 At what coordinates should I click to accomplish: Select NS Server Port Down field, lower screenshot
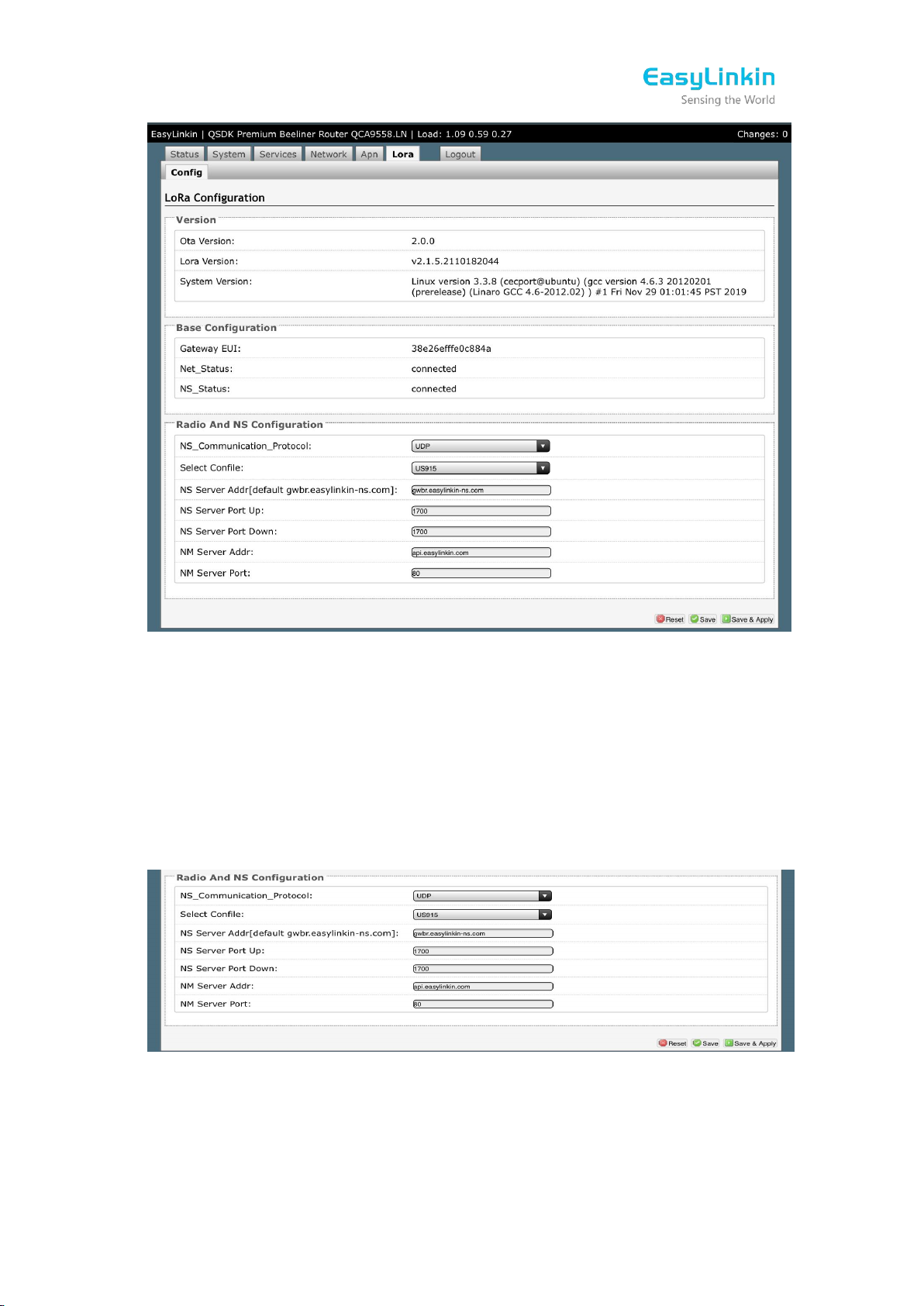483,969
